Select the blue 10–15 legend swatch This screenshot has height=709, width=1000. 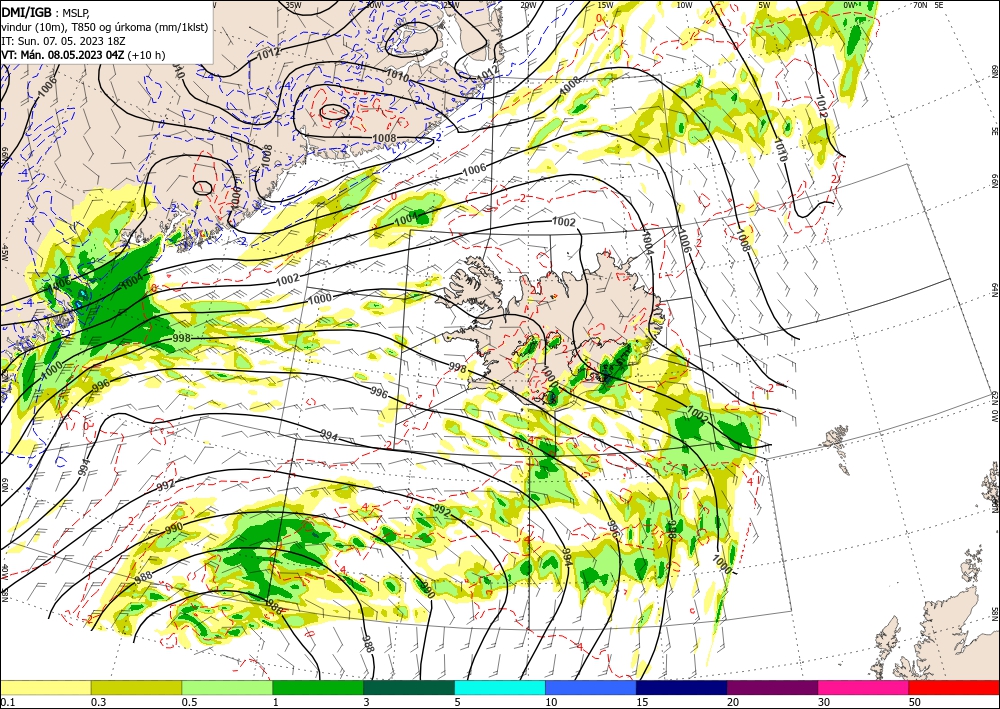tap(591, 687)
